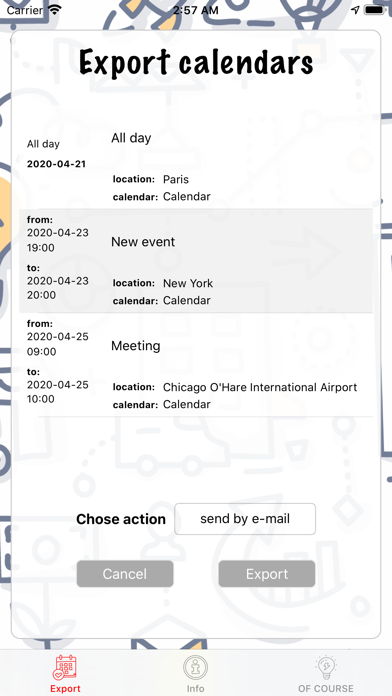Open the OF COURSE lightbulb tab
Viewport: 392px width, 696px height.
pos(325,668)
